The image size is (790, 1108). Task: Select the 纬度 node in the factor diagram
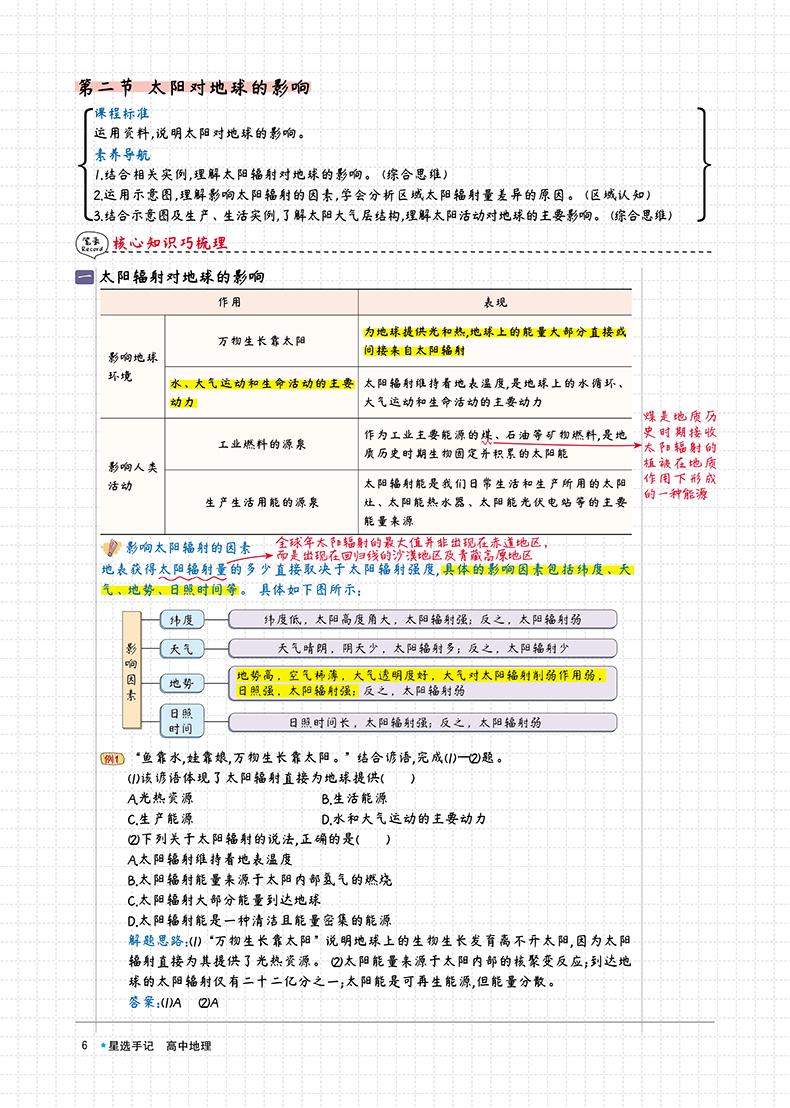pyautogui.click(x=182, y=620)
